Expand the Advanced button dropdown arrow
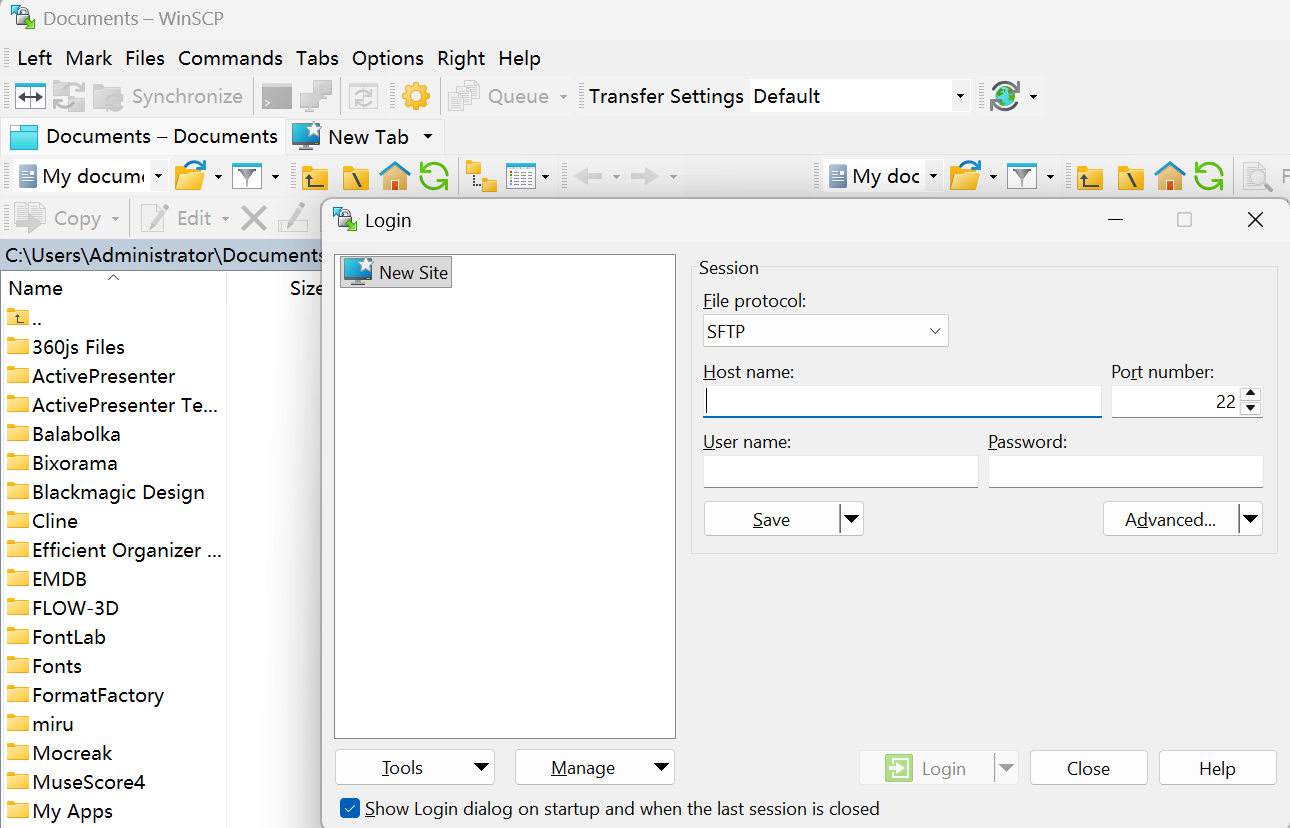The width and height of the screenshot is (1290, 828). (x=1250, y=518)
